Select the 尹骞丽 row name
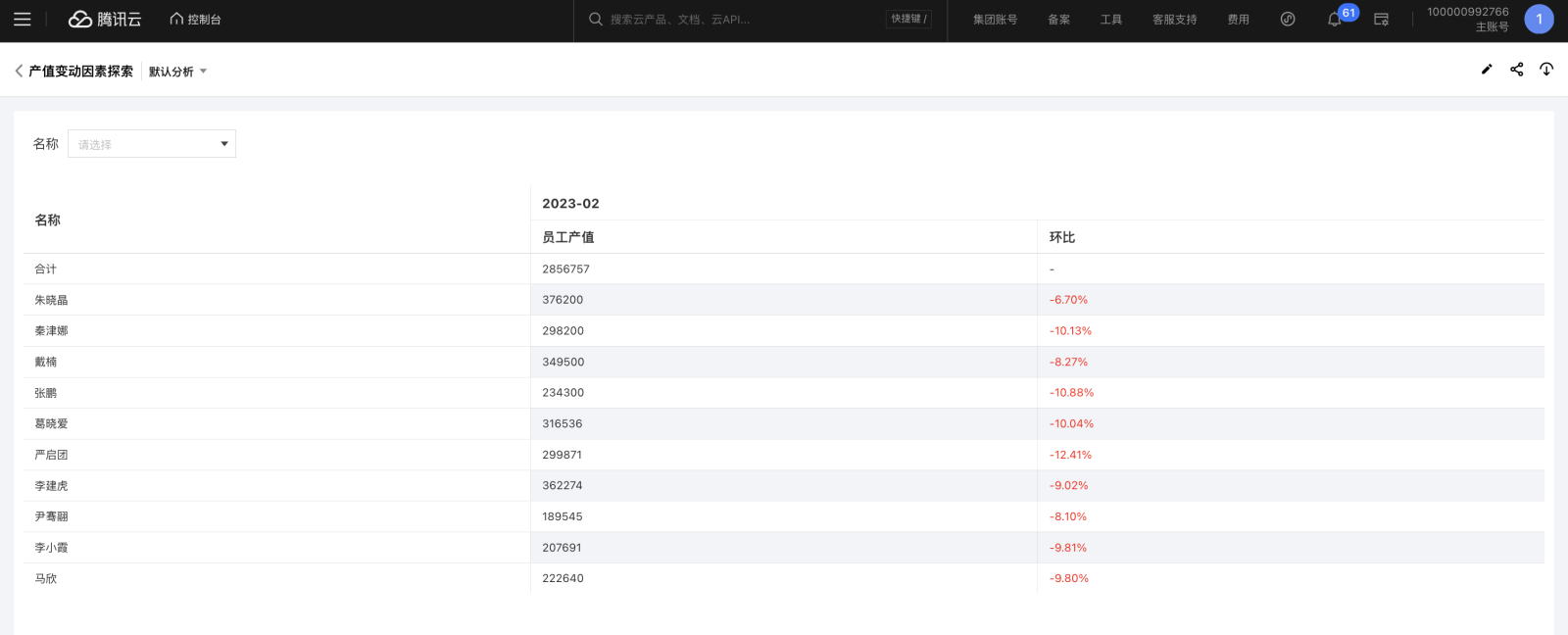Image resolution: width=1568 pixels, height=635 pixels. 52,516
